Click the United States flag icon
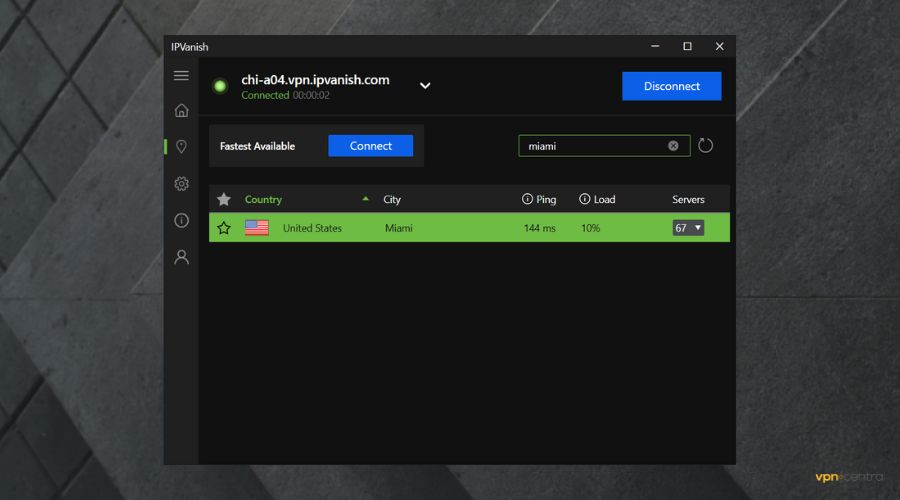The width and height of the screenshot is (900, 500). point(257,228)
